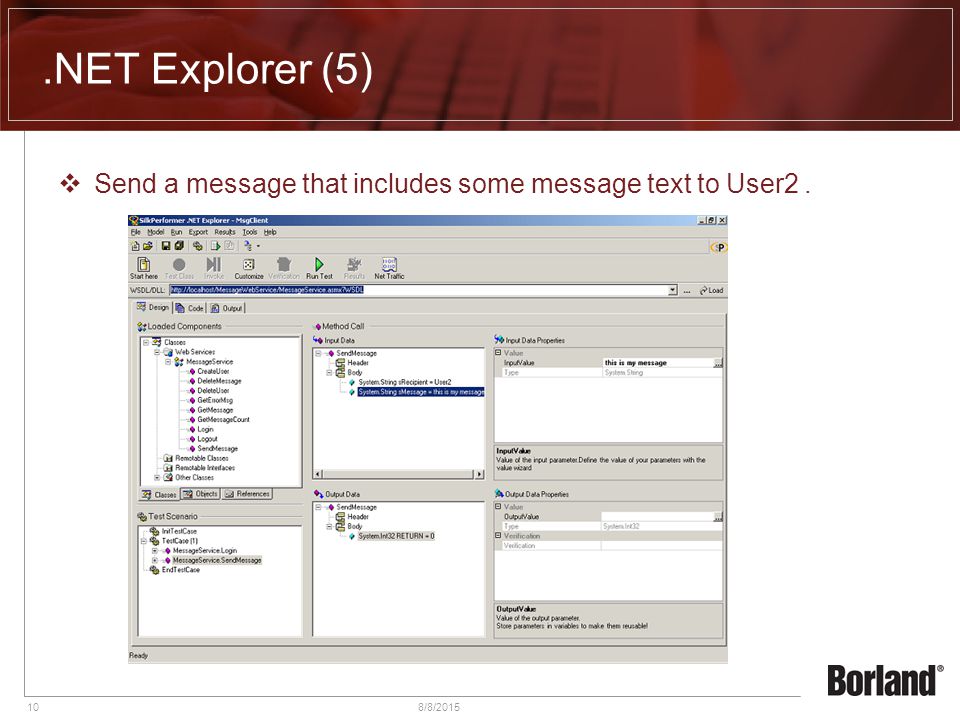Click the Save floppy disk icon

166,246
